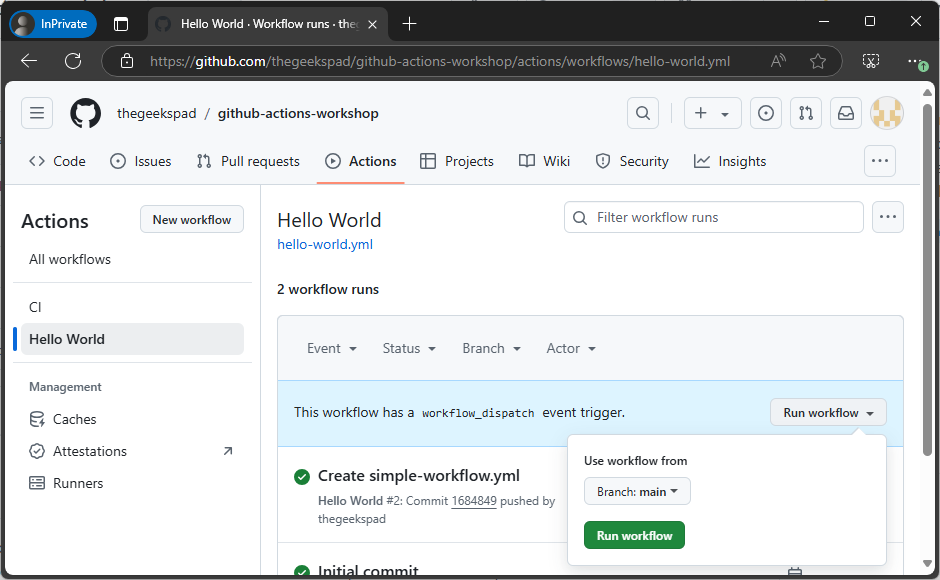This screenshot has height=580, width=940.
Task: Open the tab actions menu icon
Action: pos(121,24)
